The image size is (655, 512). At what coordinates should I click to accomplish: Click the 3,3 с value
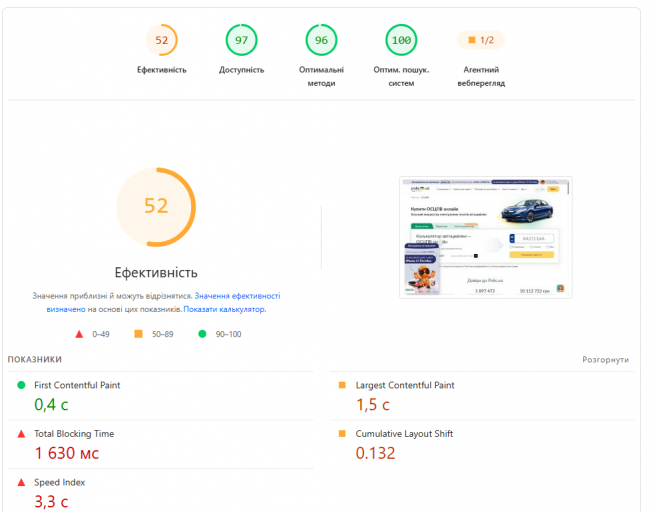[51, 502]
